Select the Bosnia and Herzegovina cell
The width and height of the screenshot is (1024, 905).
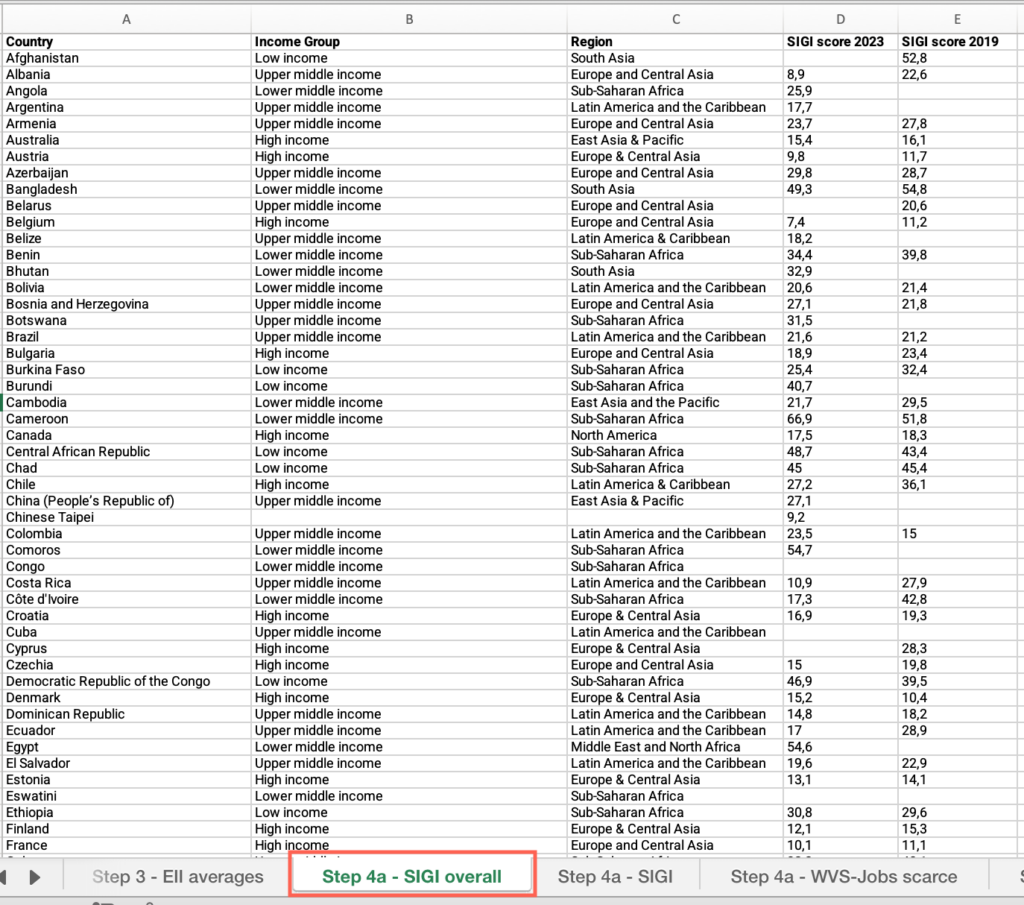(127, 304)
